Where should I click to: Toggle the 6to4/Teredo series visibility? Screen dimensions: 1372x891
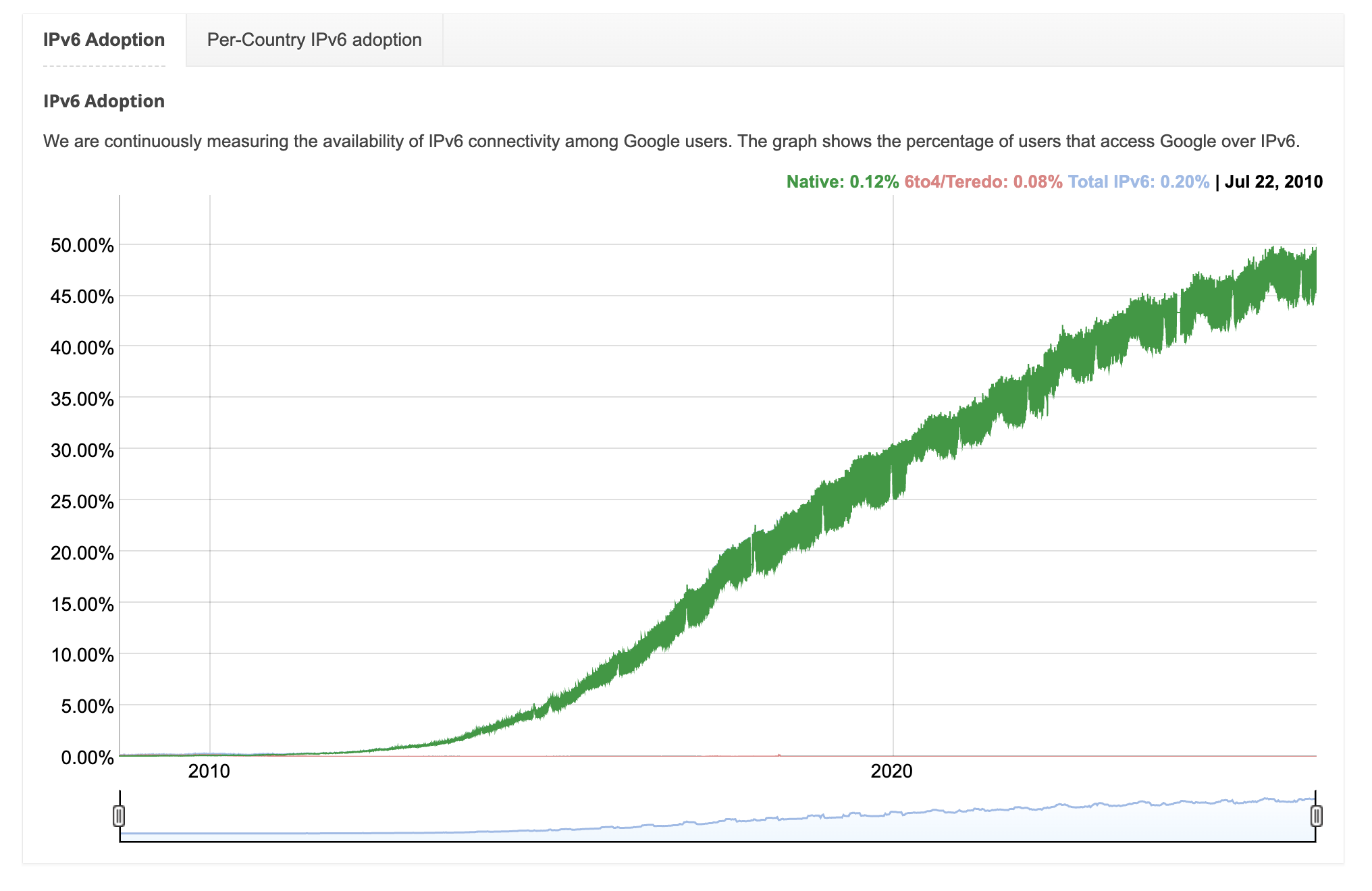coord(982,181)
